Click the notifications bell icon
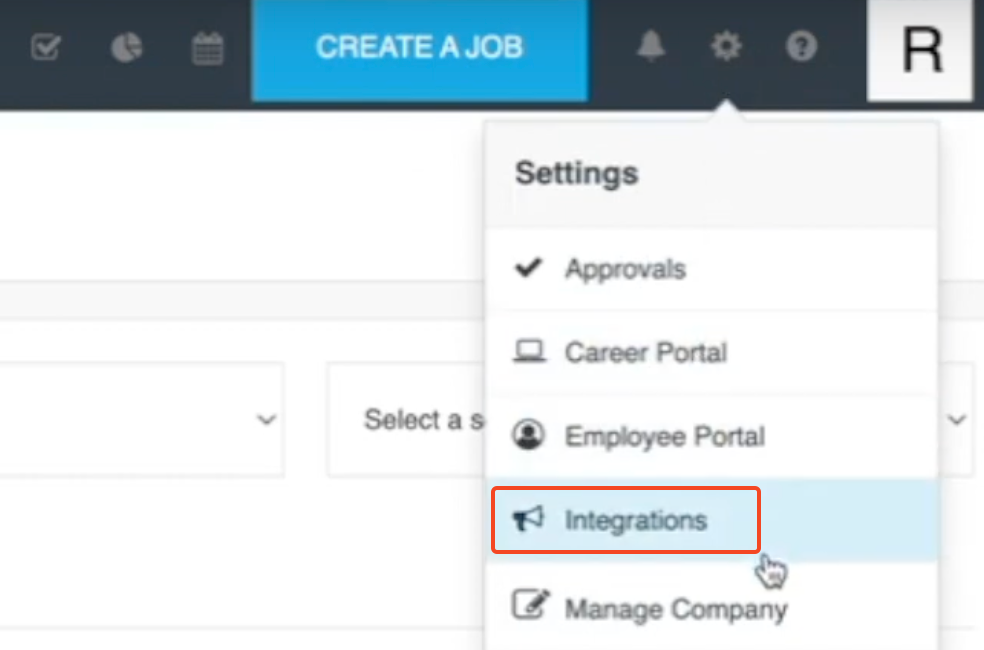Image resolution: width=984 pixels, height=650 pixels. (x=651, y=46)
